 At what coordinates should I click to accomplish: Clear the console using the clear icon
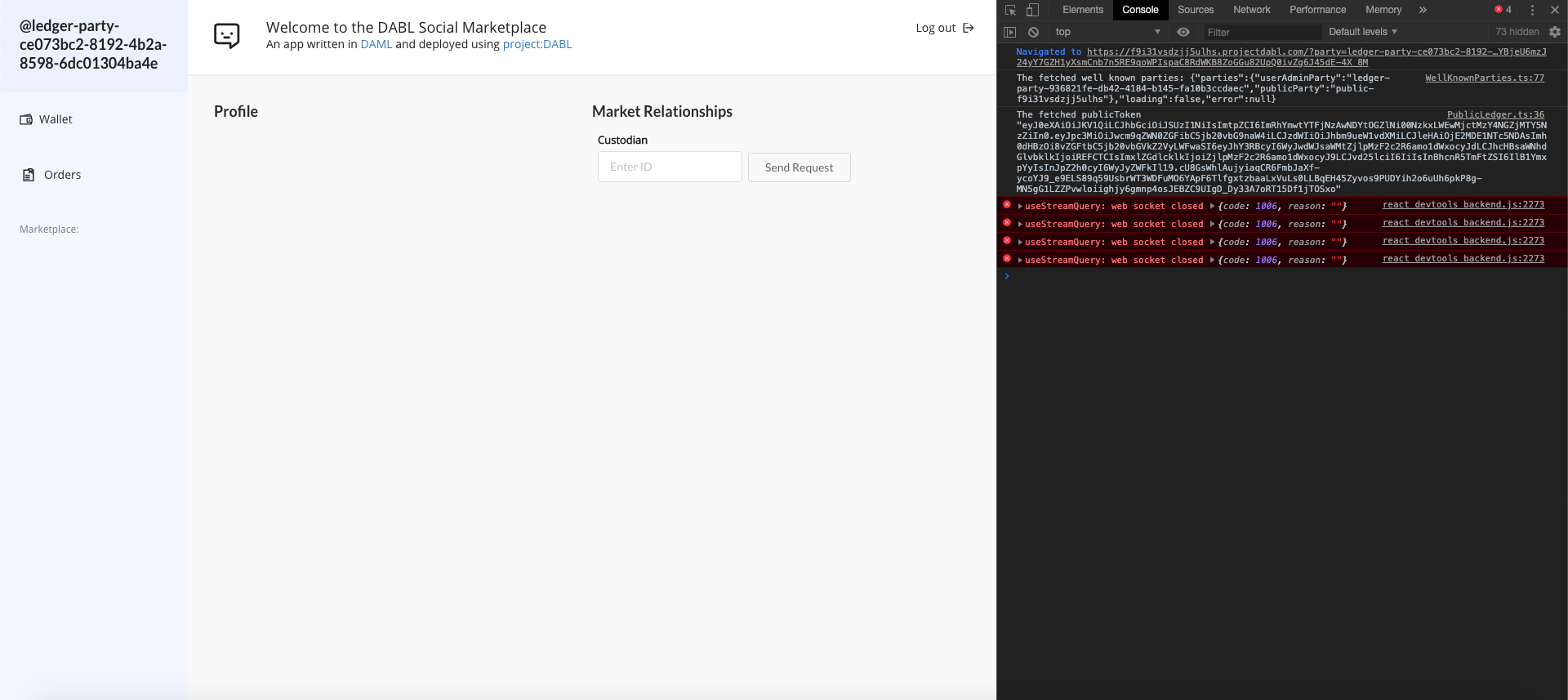(1033, 32)
